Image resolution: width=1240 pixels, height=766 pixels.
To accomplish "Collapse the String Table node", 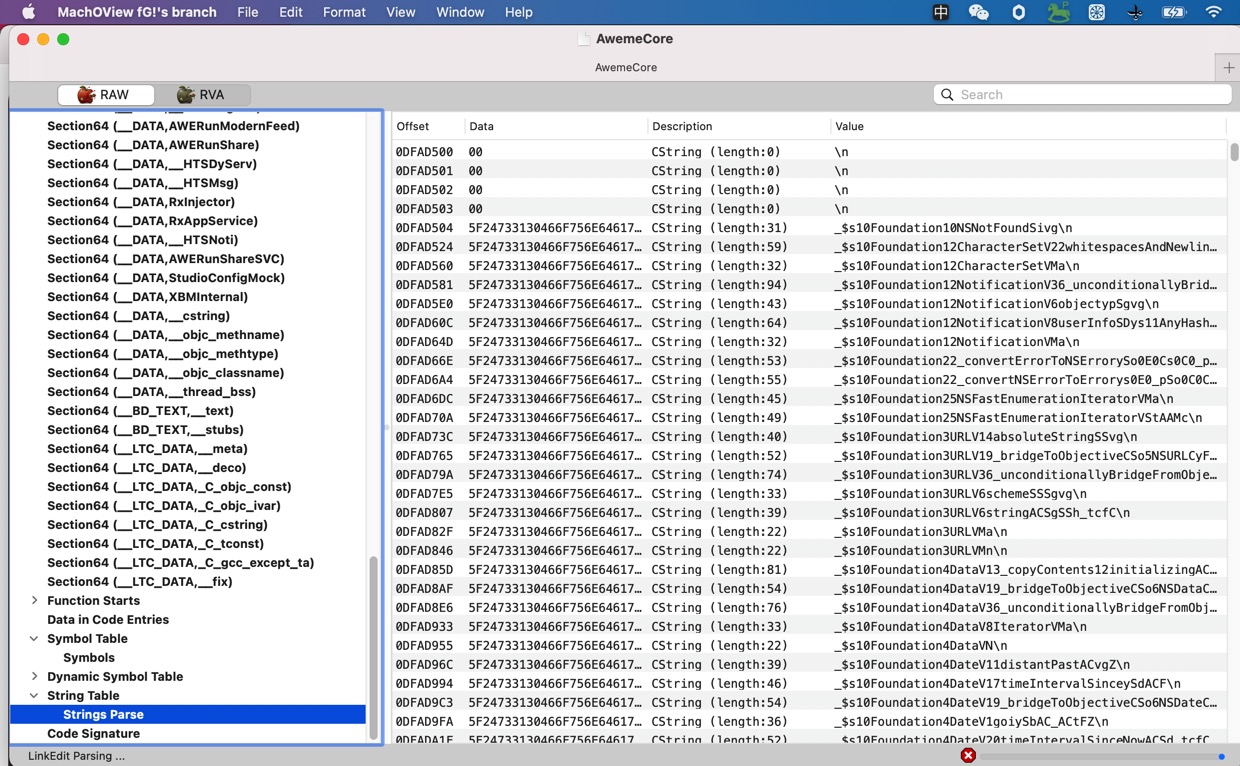I will pos(34,696).
